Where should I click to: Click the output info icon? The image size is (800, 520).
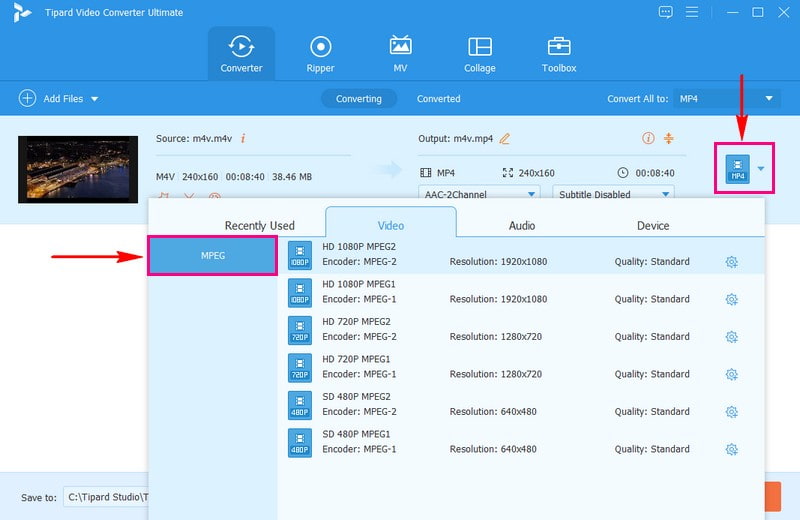(648, 138)
